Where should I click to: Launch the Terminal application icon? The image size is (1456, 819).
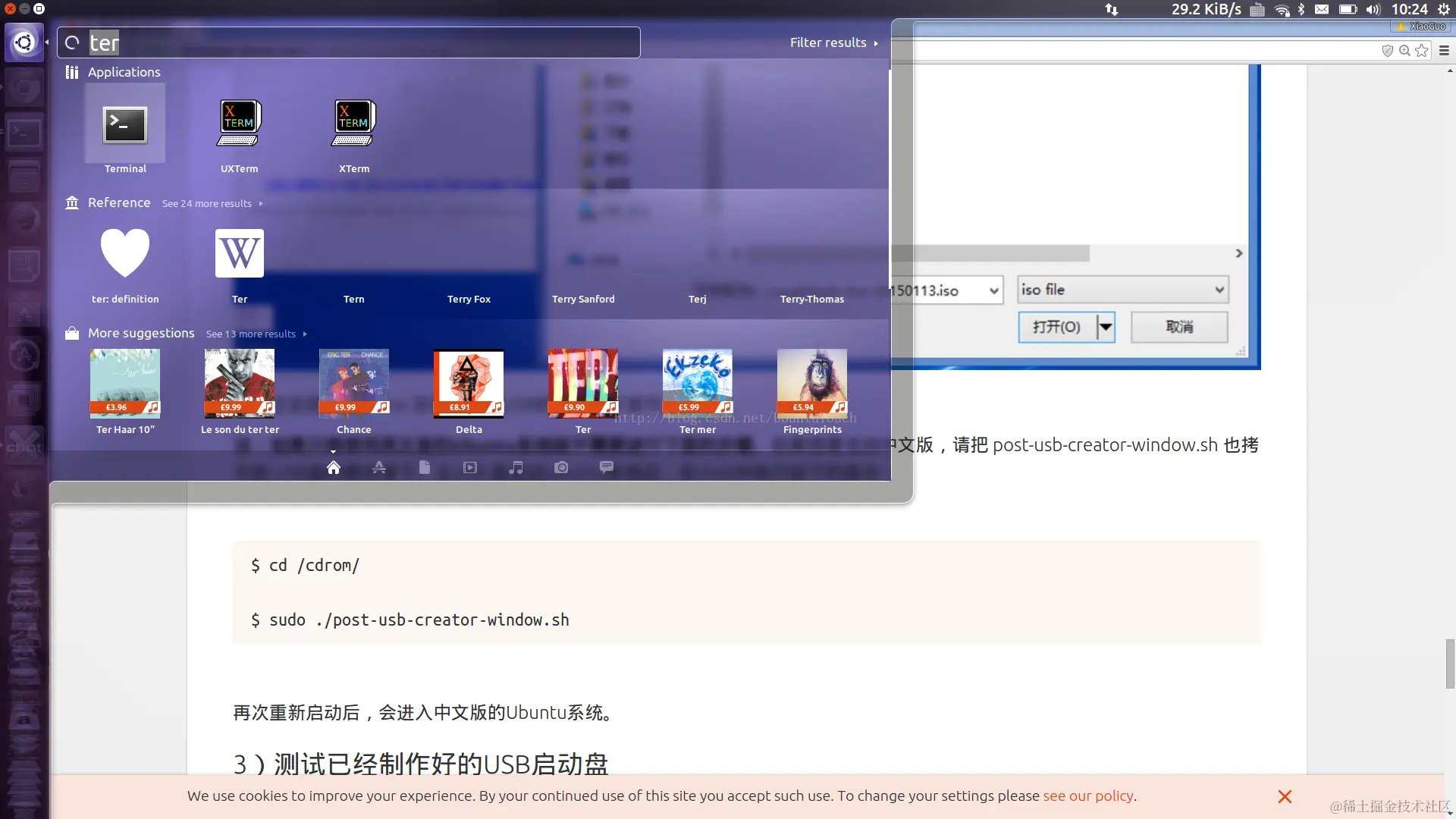(125, 125)
